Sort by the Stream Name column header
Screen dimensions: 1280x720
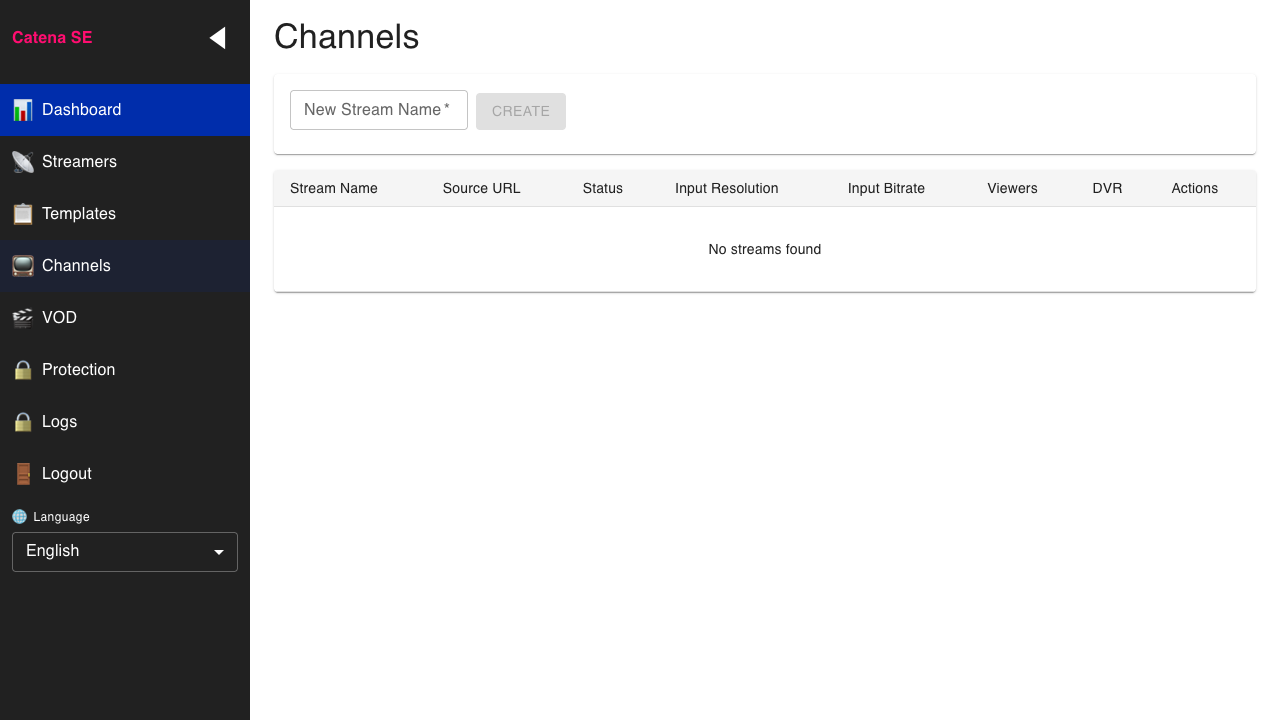pos(333,188)
